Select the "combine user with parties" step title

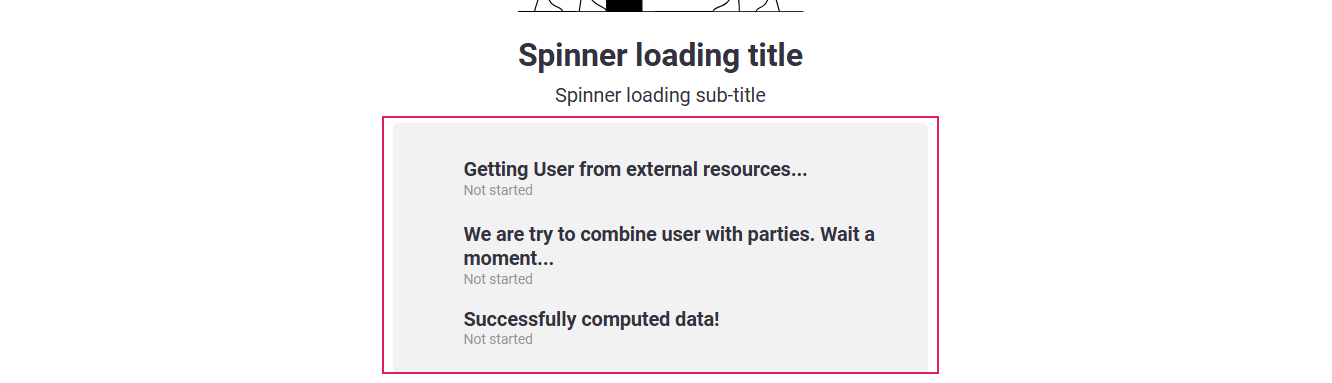click(669, 246)
